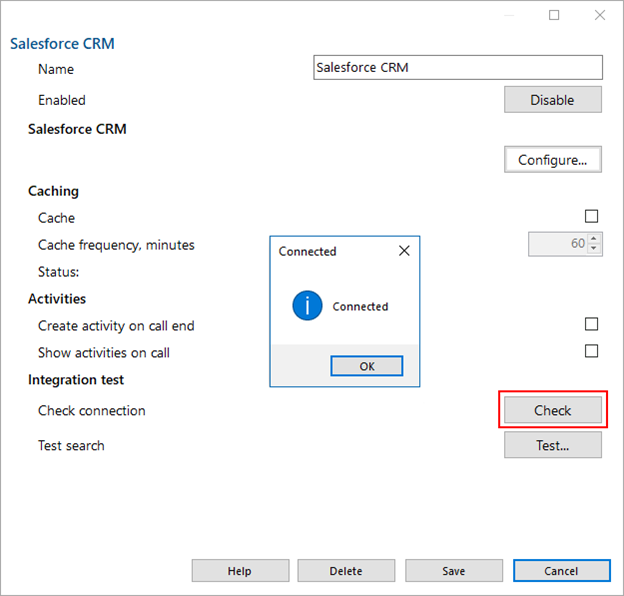Close the Salesforce CRM settings window
The image size is (624, 596).
tap(600, 15)
